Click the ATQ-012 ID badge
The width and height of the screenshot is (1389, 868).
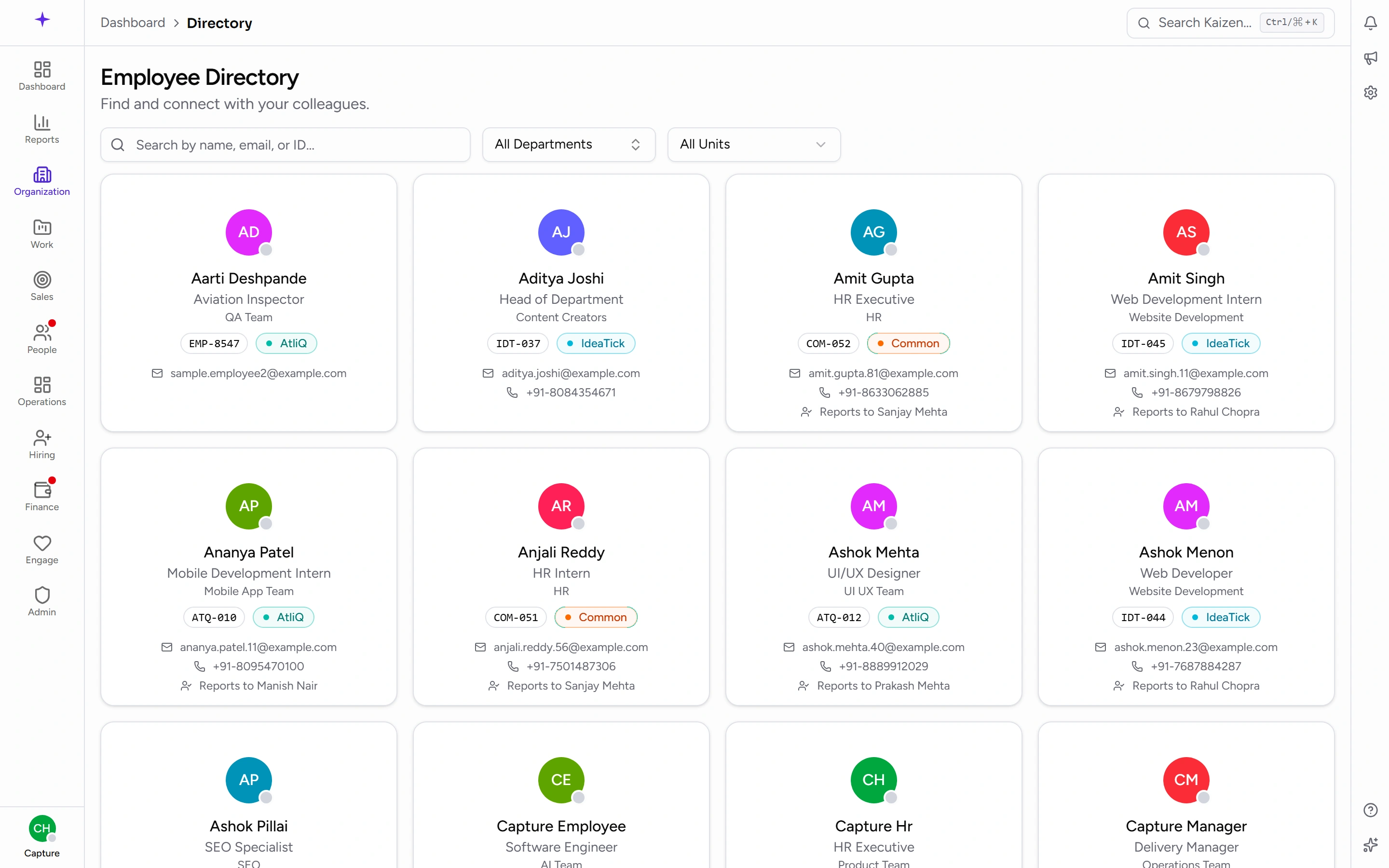839,617
